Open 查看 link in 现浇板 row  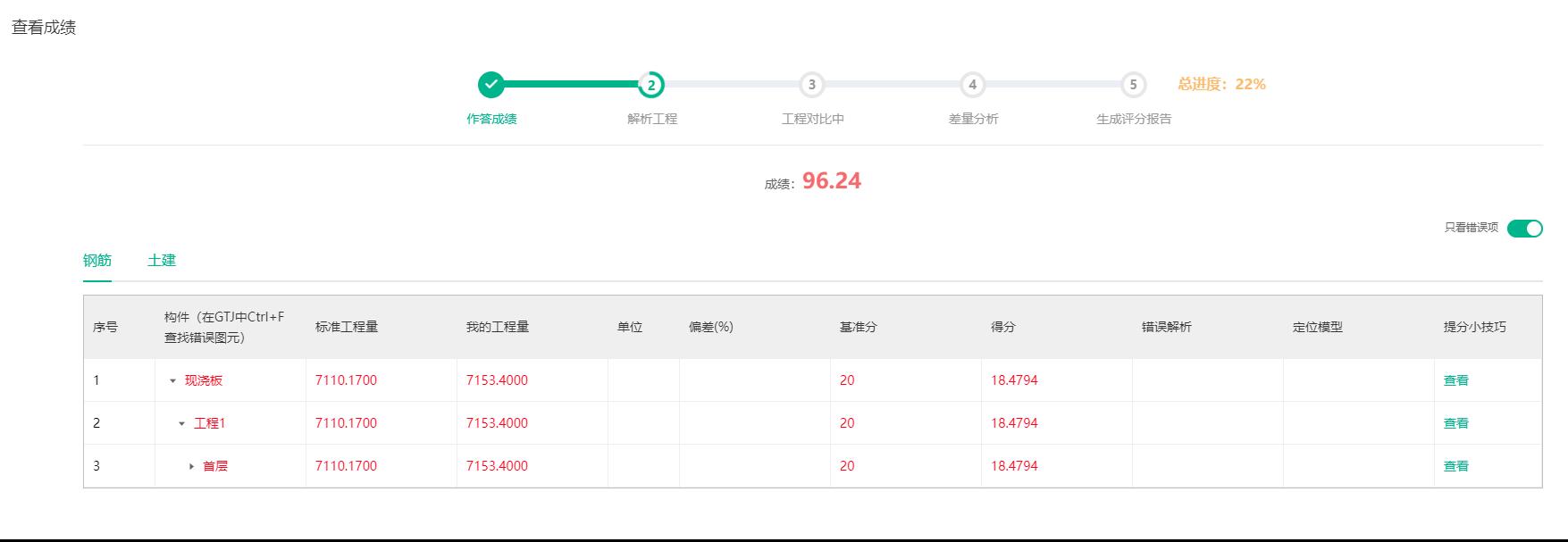point(1455,380)
